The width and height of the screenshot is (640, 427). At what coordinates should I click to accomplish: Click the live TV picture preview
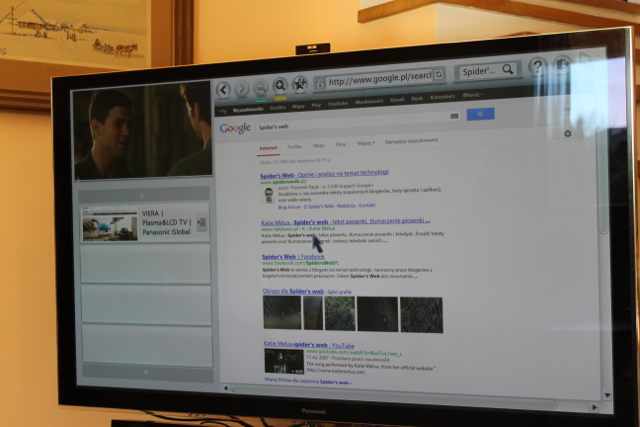pos(142,130)
